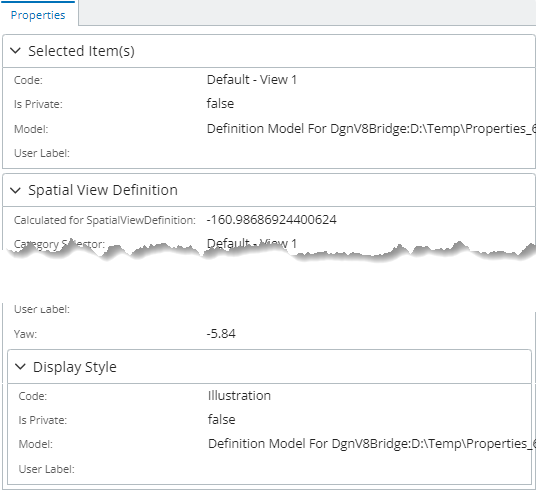Select the Model value in Selected Item(s)

point(371,129)
